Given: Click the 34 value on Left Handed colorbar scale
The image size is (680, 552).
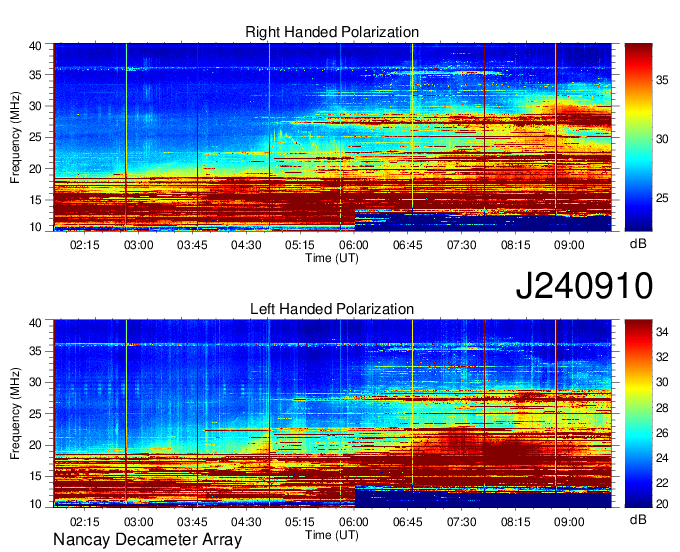Looking at the screenshot, I should [662, 333].
